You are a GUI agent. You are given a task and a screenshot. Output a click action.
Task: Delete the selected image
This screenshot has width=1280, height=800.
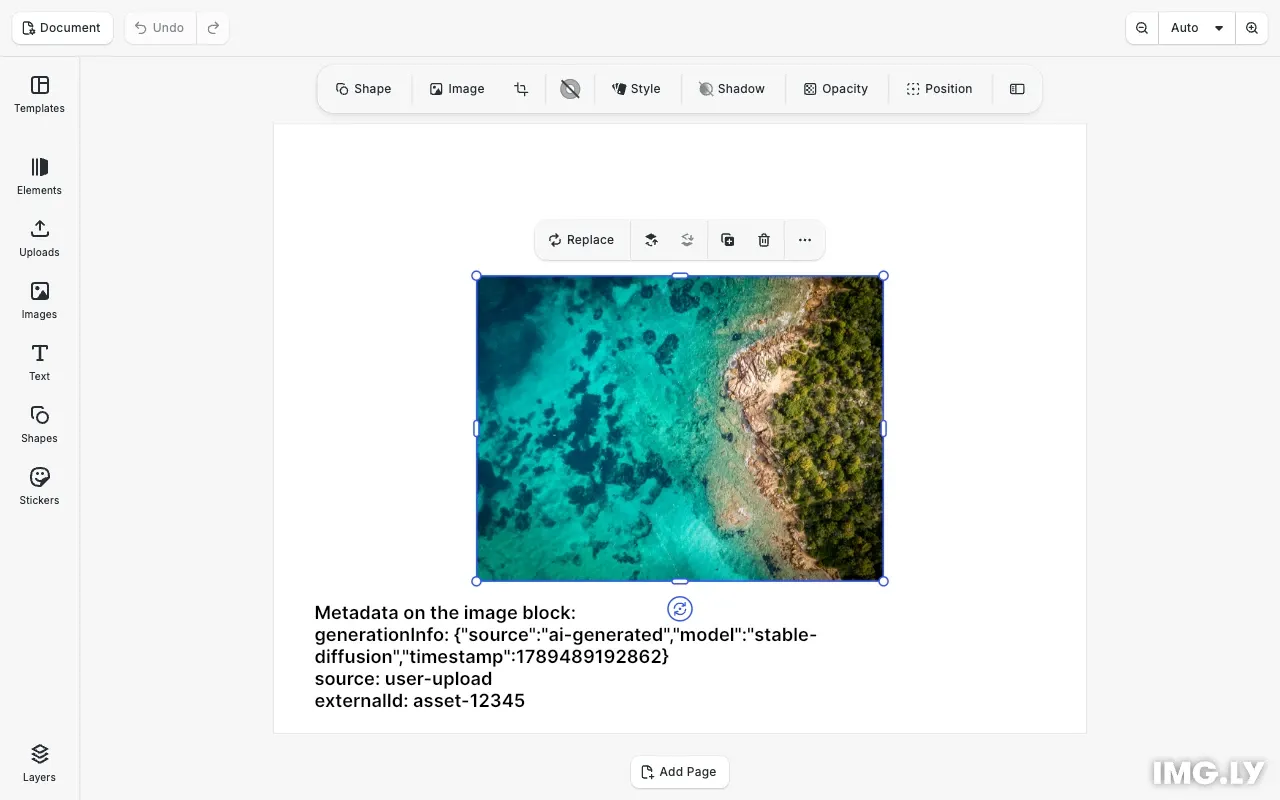click(x=764, y=240)
